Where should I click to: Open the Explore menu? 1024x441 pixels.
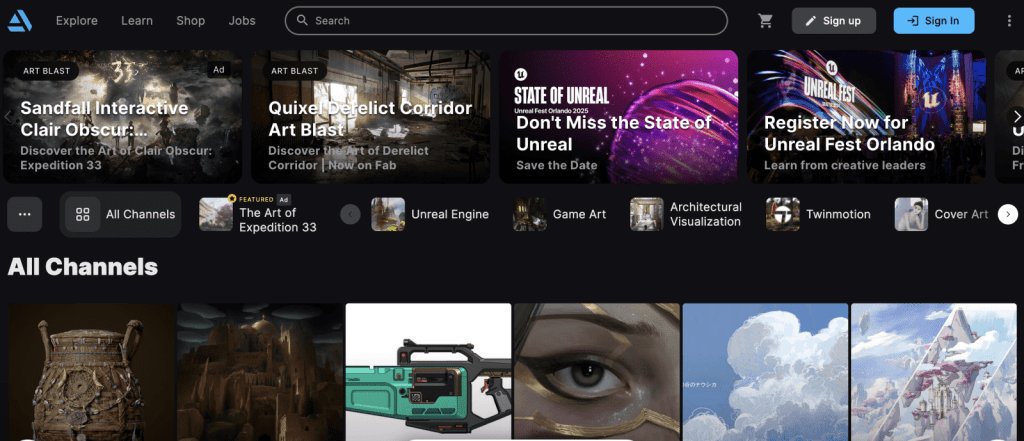(x=77, y=20)
